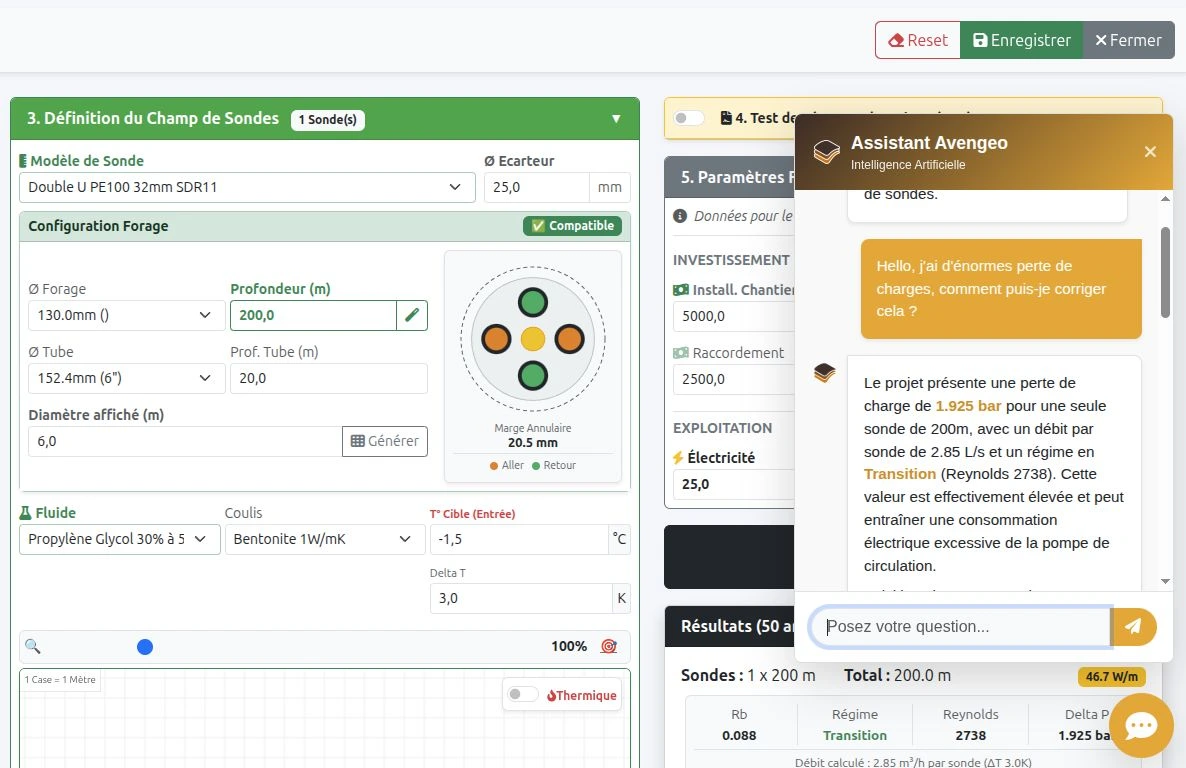Viewport: 1186px width, 768px height.
Task: Expand the Fluide Propylène Glycol dropdown
Action: click(x=119, y=539)
